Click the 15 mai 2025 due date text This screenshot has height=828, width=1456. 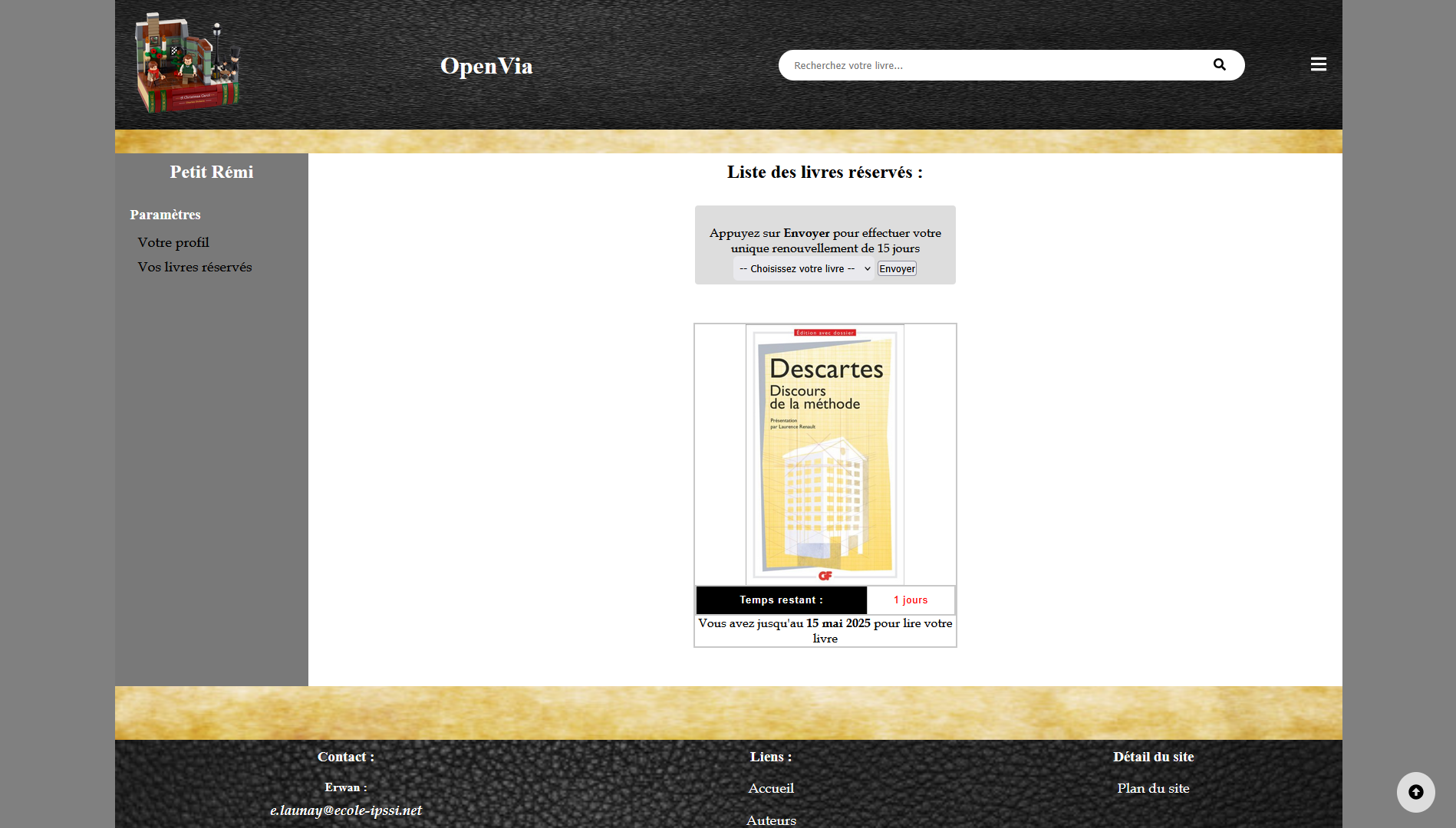(838, 623)
